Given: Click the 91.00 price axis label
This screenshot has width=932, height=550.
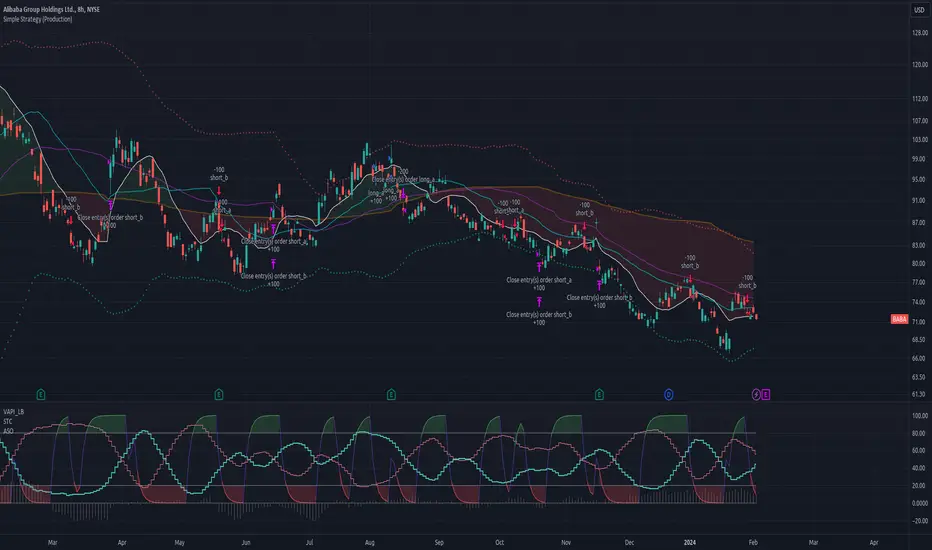Looking at the screenshot, I should [920, 200].
